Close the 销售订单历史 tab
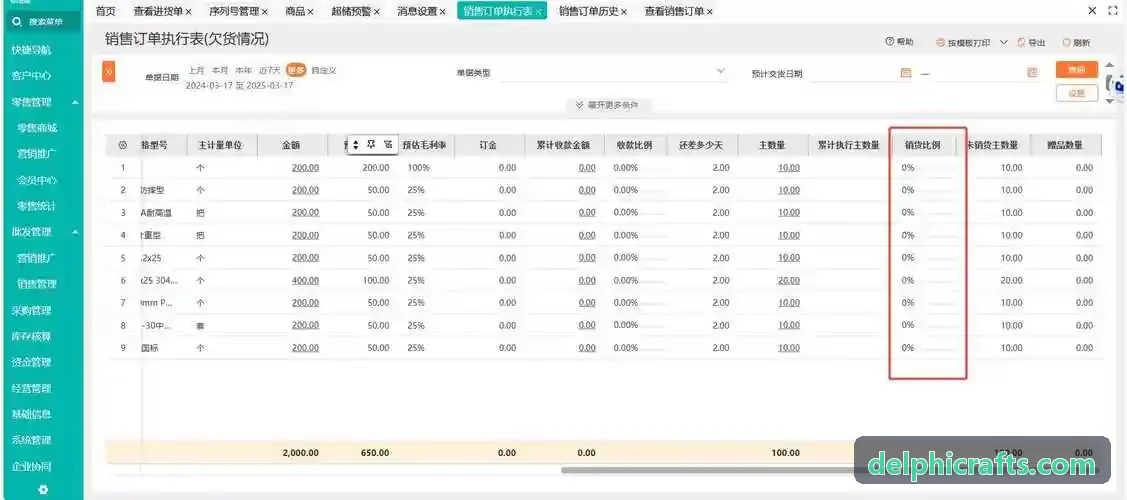 [x=623, y=11]
